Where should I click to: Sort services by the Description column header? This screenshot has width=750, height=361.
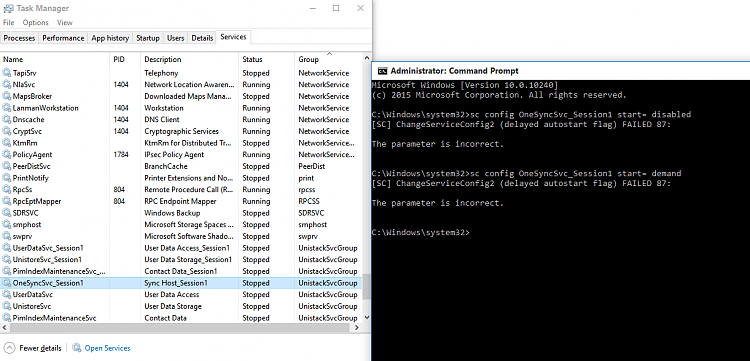190,59
